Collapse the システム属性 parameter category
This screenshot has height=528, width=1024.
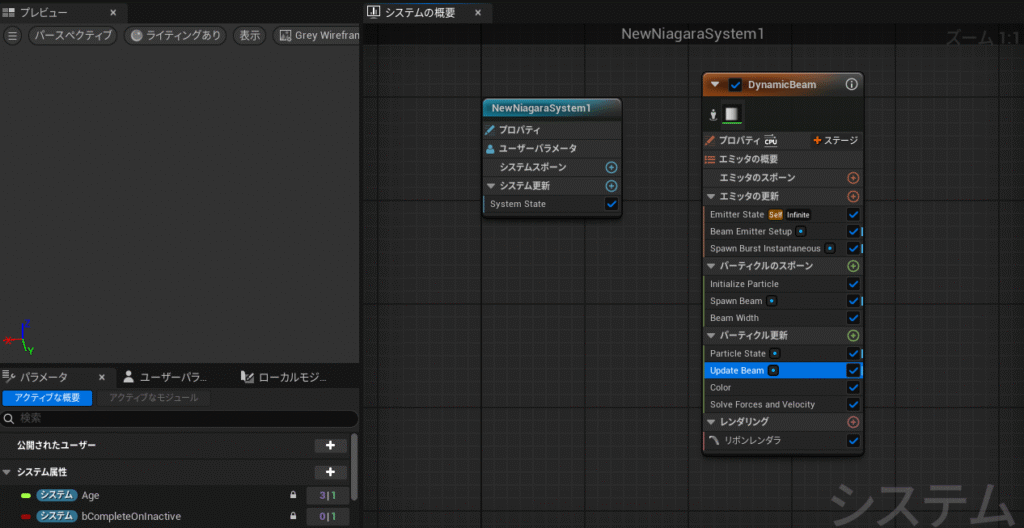pyautogui.click(x=7, y=472)
